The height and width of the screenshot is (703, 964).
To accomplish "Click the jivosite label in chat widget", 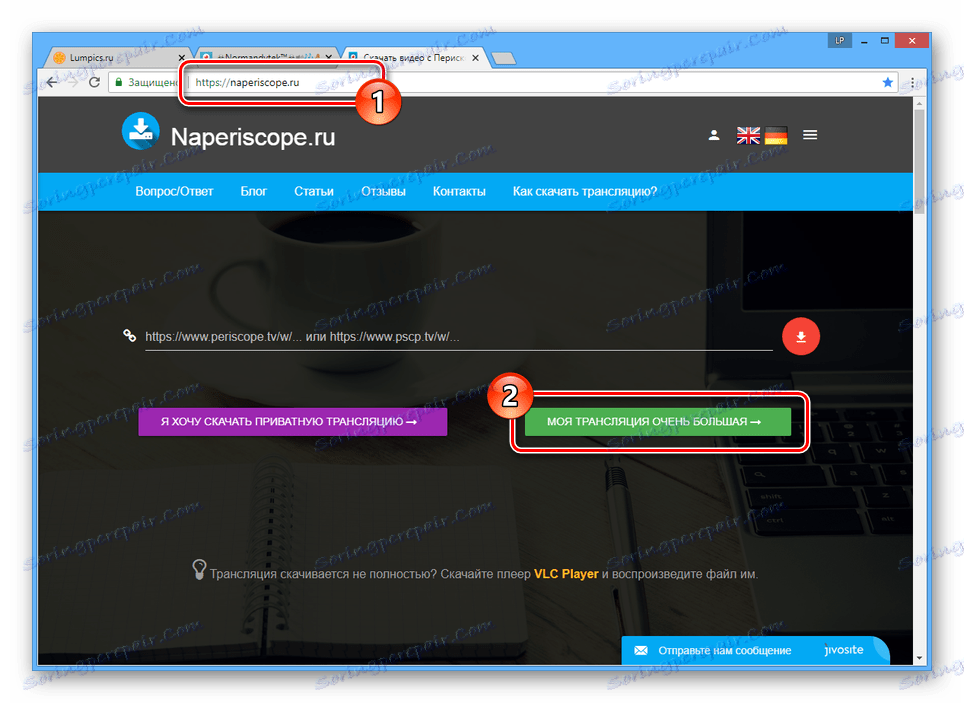I will 844,650.
